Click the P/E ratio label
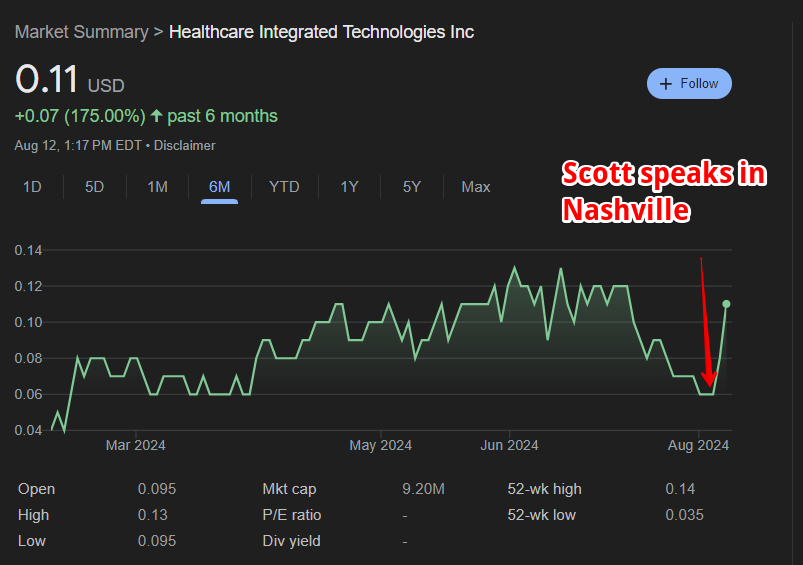 [x=292, y=515]
